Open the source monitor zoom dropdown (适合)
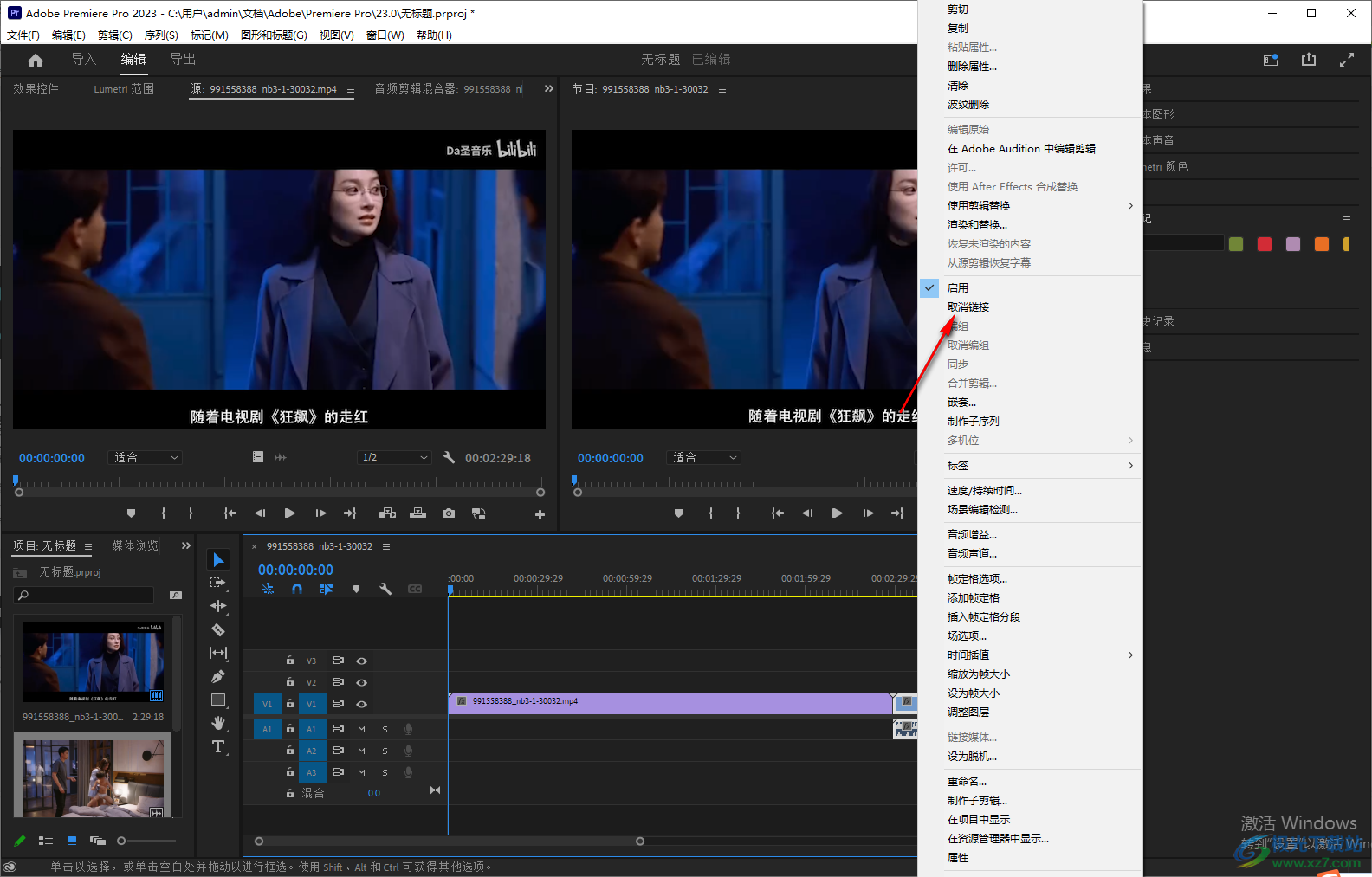Screen dimensions: 1372x877 coord(145,457)
